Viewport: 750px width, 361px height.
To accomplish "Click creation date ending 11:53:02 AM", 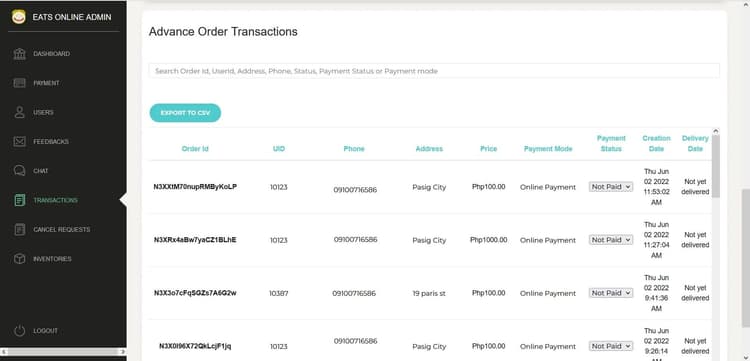I will 656,187.
